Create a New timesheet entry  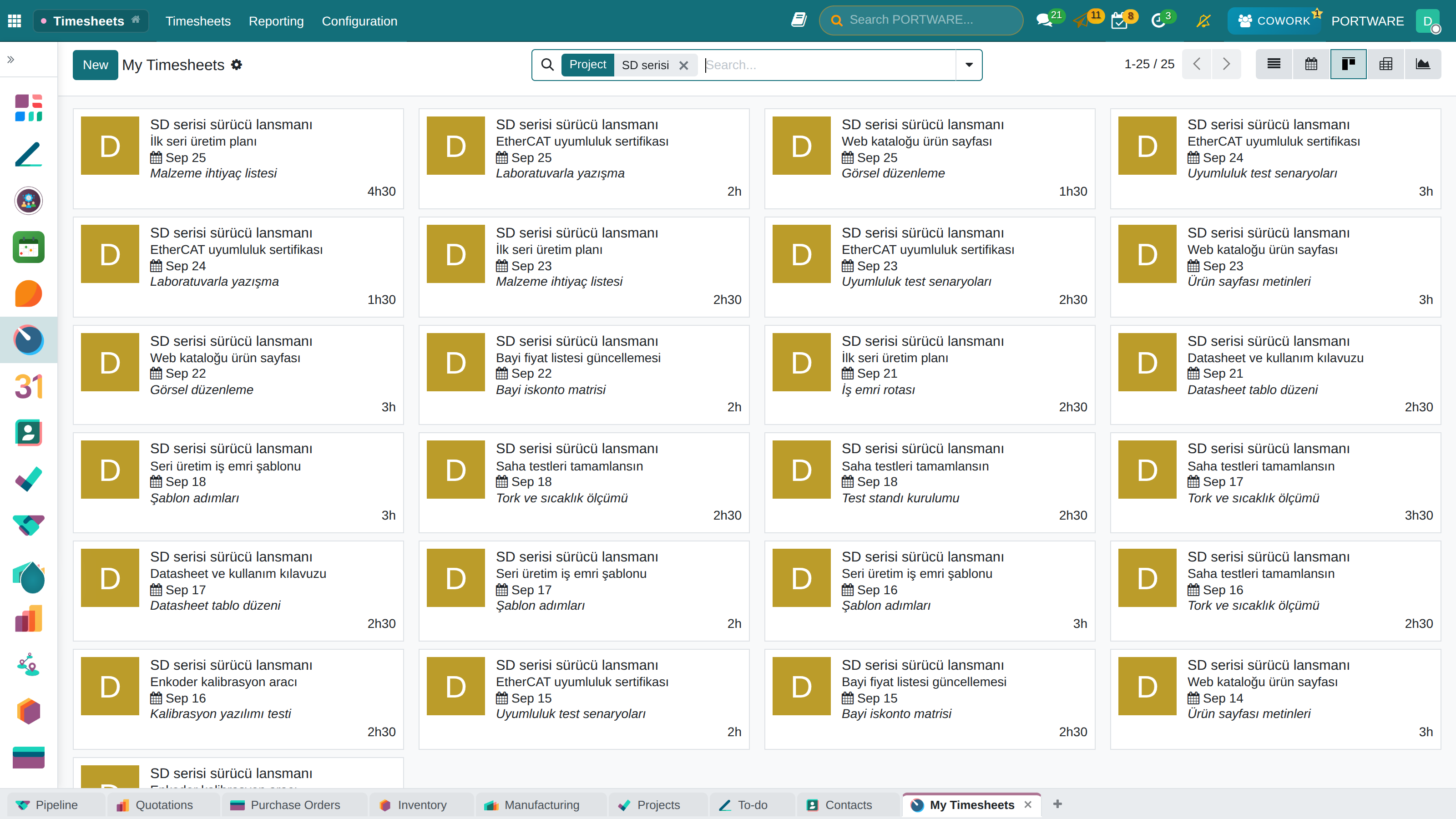pos(95,65)
